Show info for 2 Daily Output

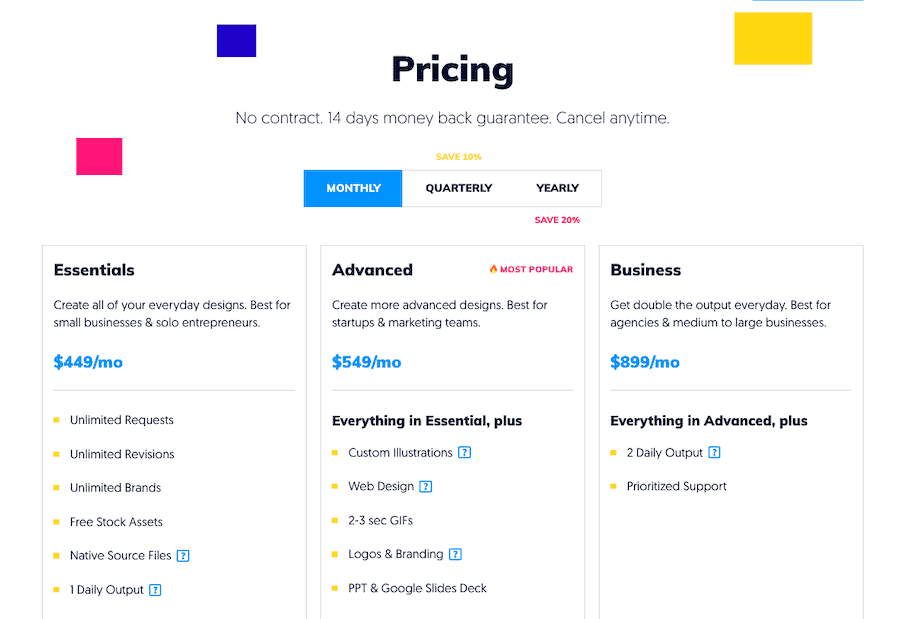click(714, 452)
